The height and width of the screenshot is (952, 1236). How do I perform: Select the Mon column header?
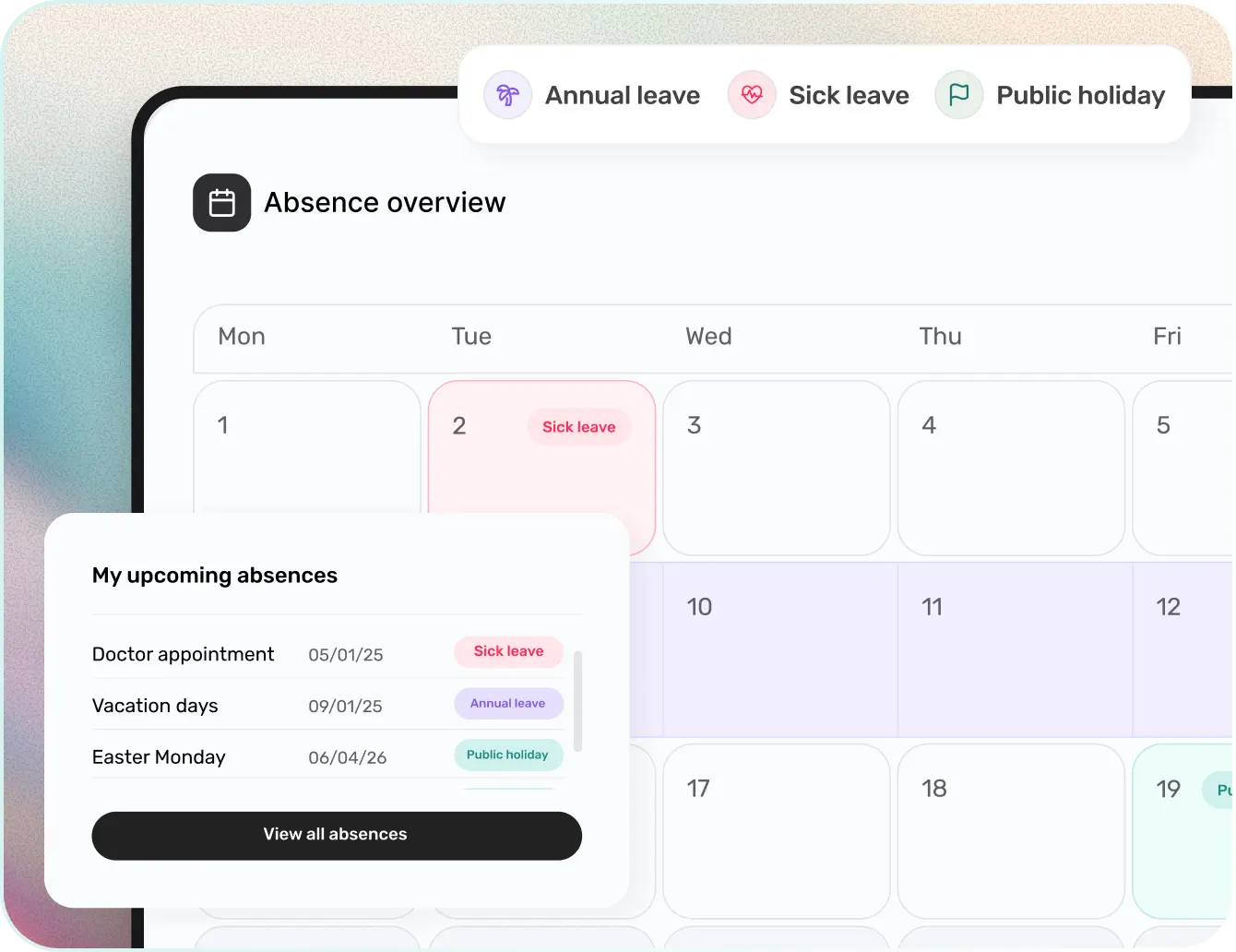point(242,337)
